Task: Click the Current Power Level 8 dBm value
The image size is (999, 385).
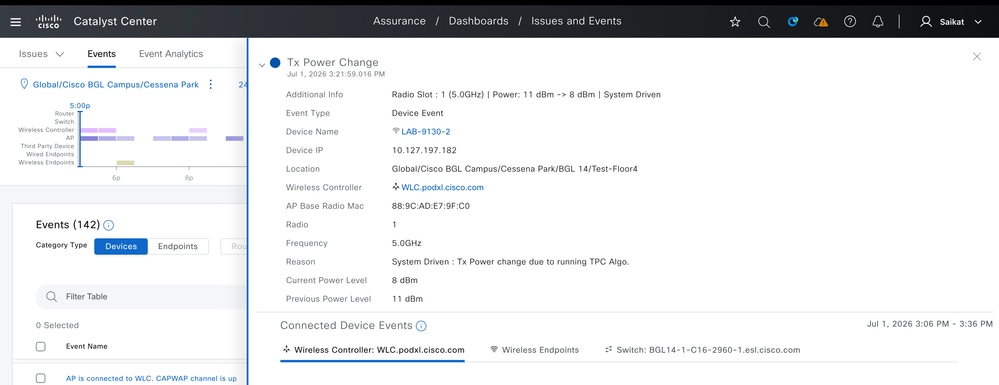Action: [405, 280]
